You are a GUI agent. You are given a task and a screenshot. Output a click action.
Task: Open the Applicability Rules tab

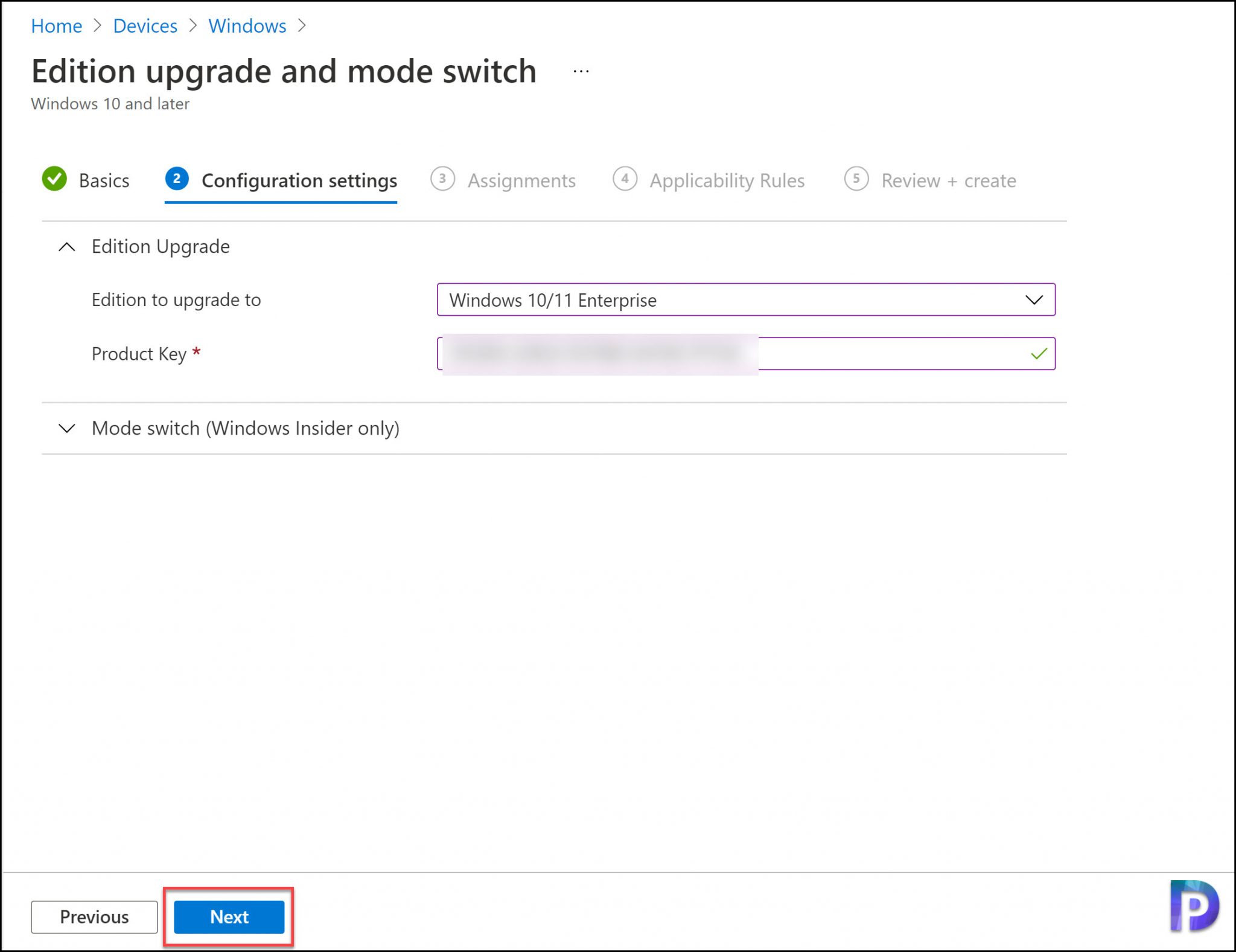pyautogui.click(x=709, y=180)
